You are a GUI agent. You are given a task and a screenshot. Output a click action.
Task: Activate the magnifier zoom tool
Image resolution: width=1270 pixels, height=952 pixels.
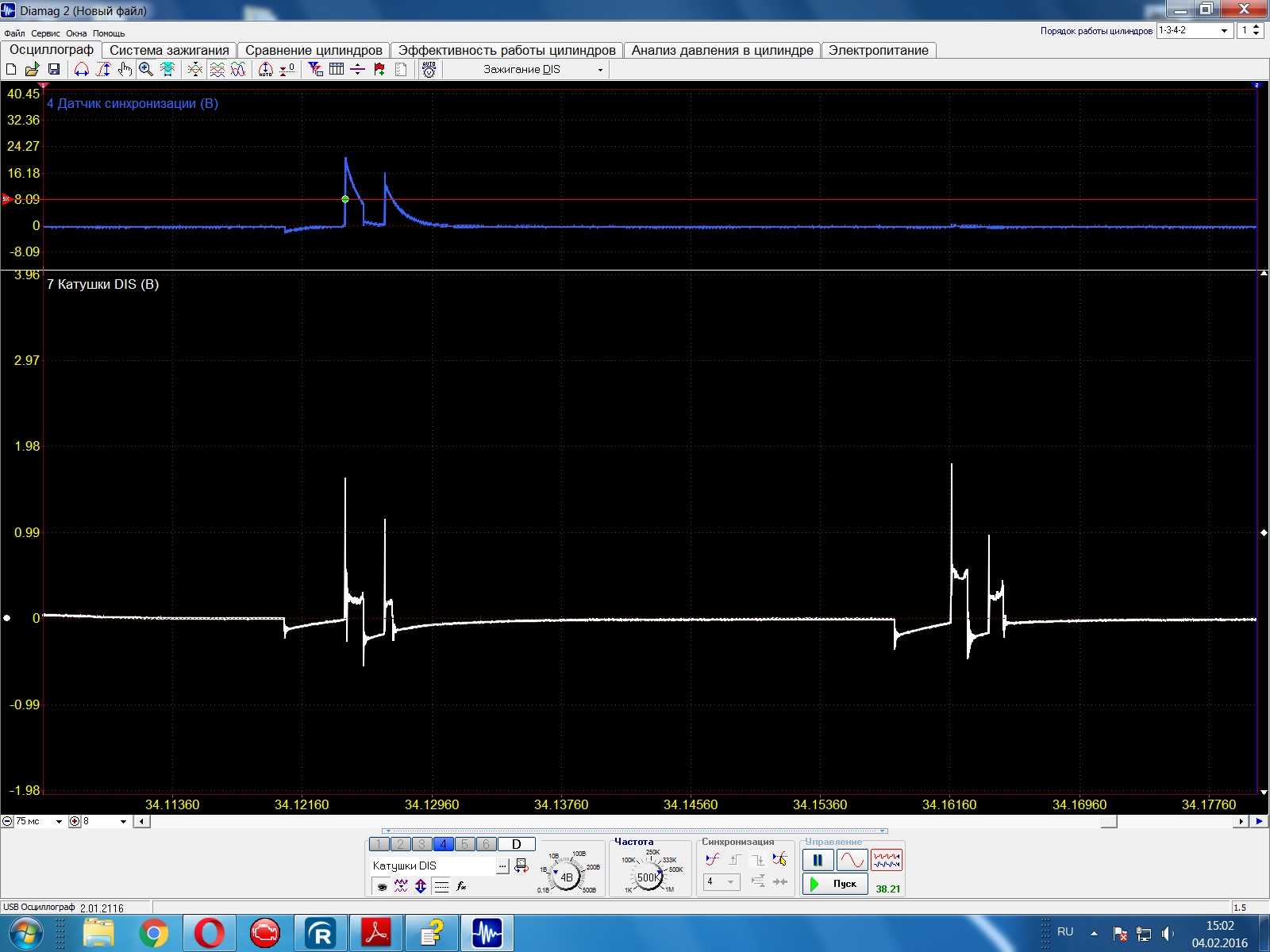click(146, 70)
